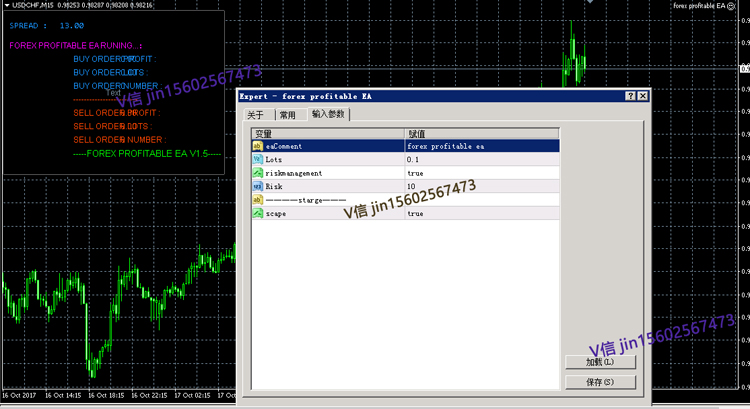
Task: Click the 16 Oct 14:15 time axis label
Action: tap(63, 396)
